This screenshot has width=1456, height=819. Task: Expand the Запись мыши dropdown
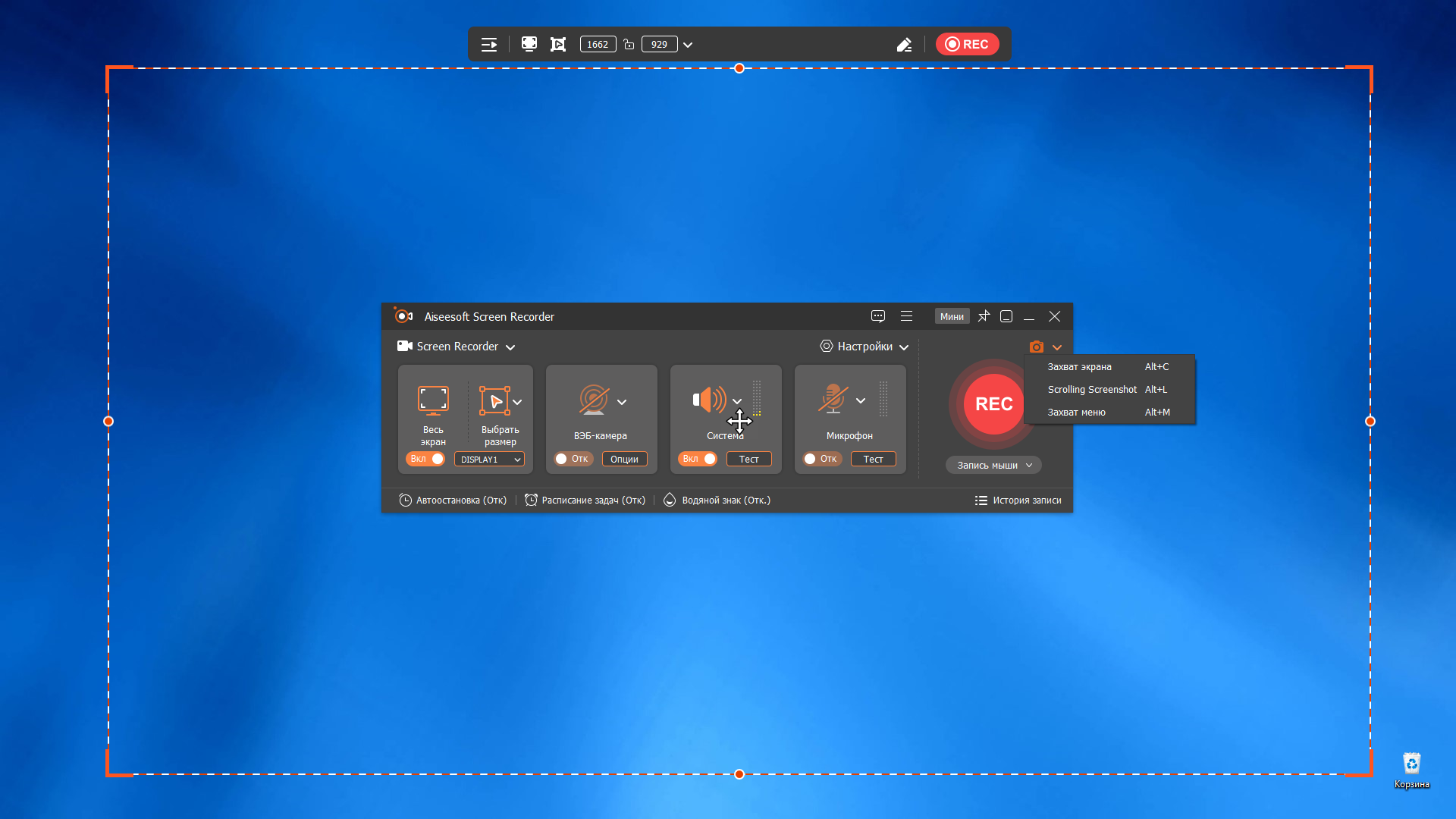coord(993,466)
